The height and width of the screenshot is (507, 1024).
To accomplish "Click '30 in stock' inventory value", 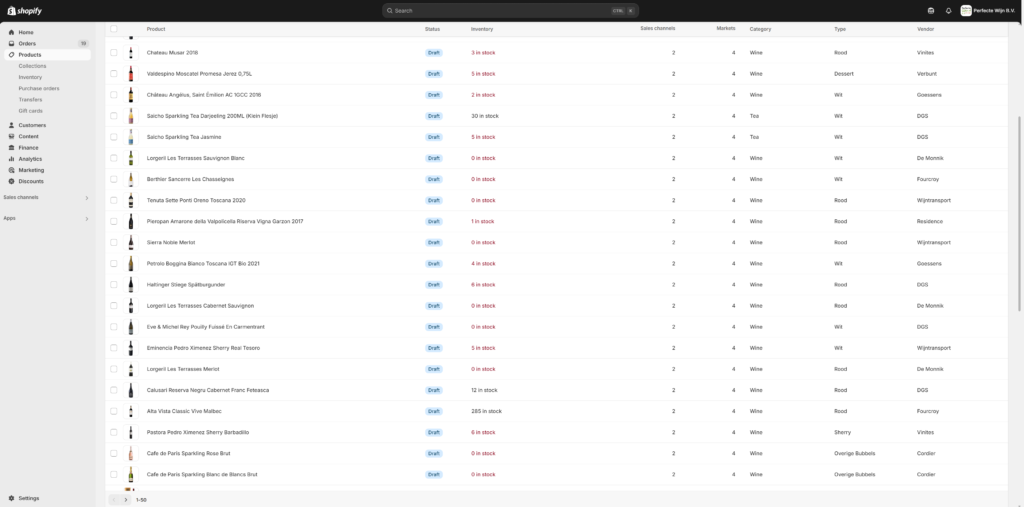I will tap(485, 116).
